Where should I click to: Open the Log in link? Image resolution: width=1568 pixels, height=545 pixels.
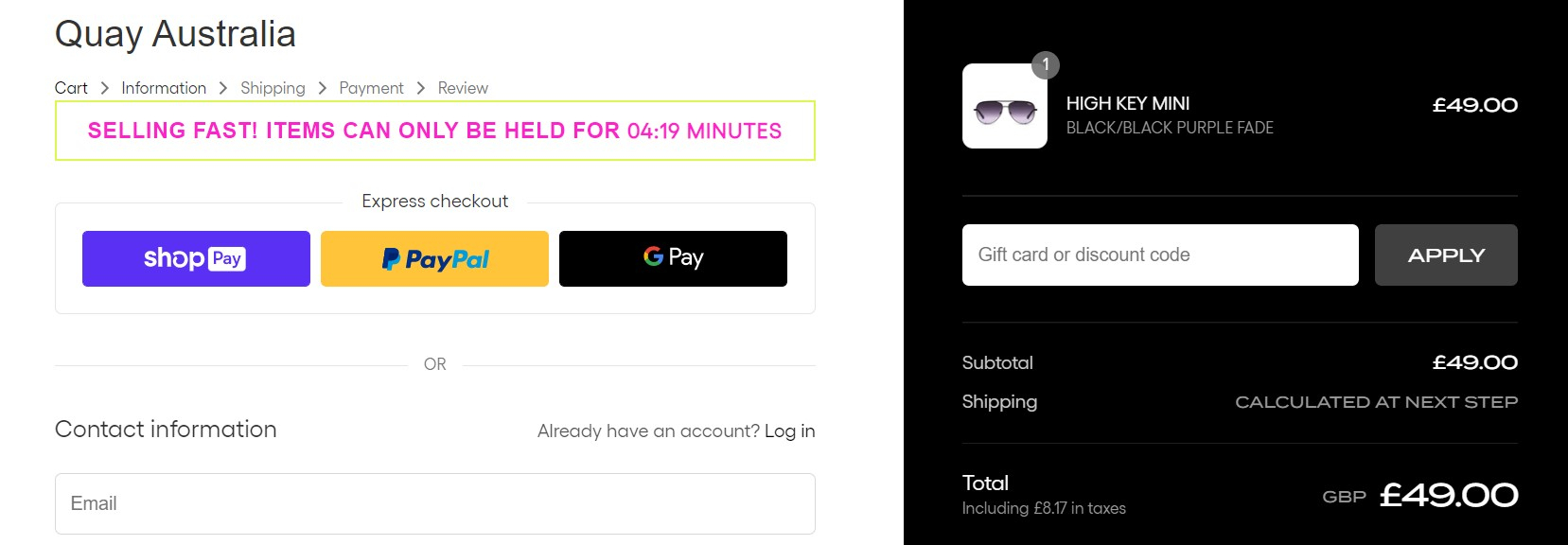point(789,431)
